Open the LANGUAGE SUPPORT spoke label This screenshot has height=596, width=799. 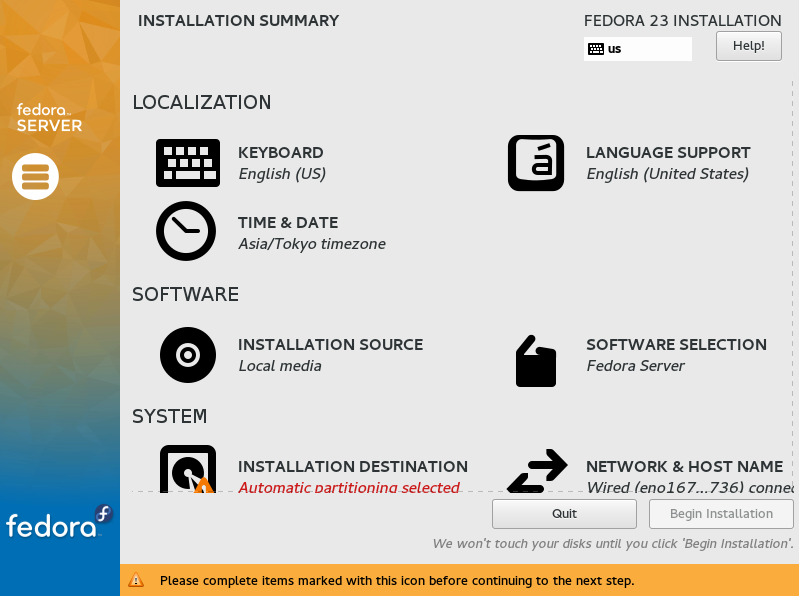click(x=668, y=152)
